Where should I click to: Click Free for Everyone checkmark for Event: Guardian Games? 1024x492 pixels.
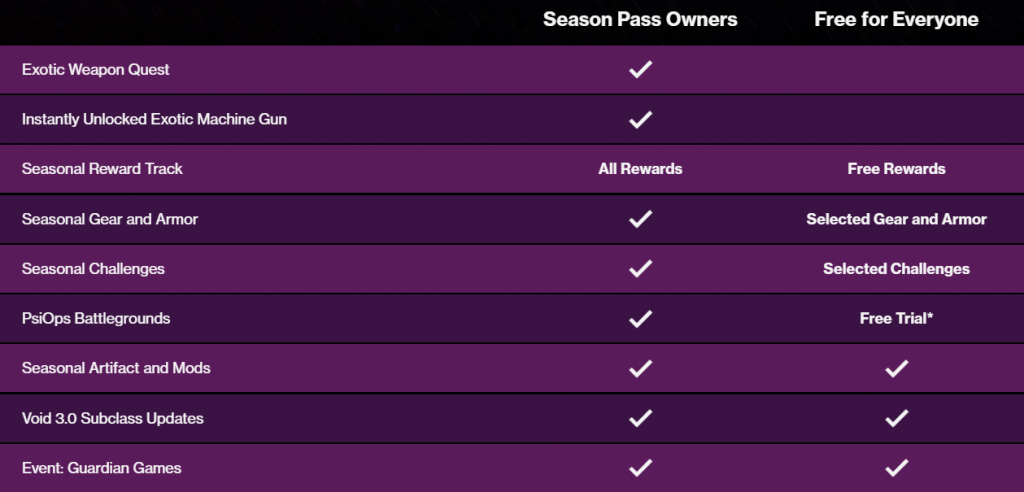pyautogui.click(x=896, y=467)
